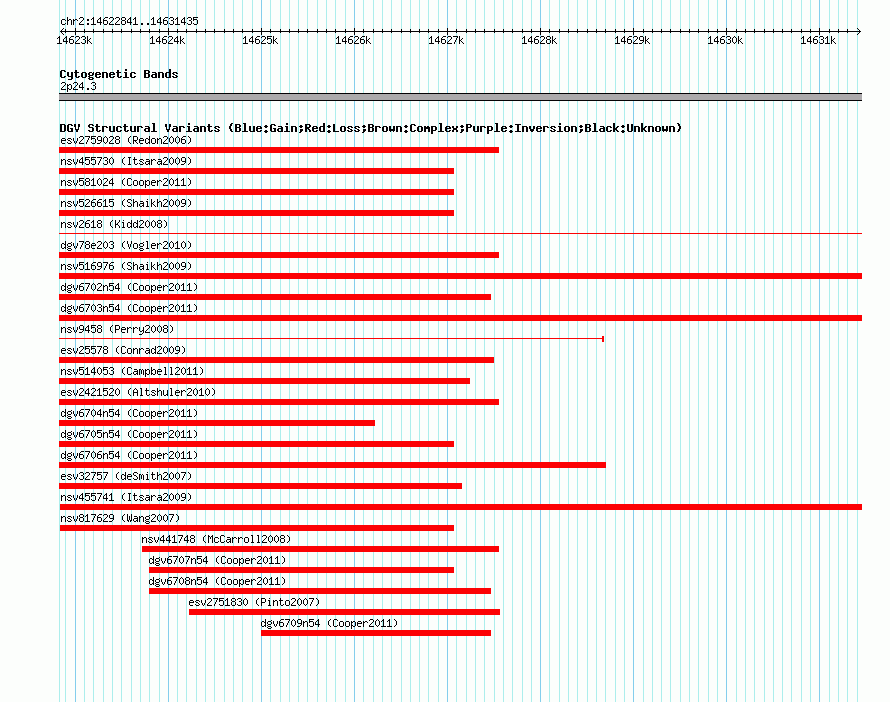Open esv32757 (deSmith2007) variant
Image resolution: width=890 pixels, height=702 pixels.
pos(126,476)
